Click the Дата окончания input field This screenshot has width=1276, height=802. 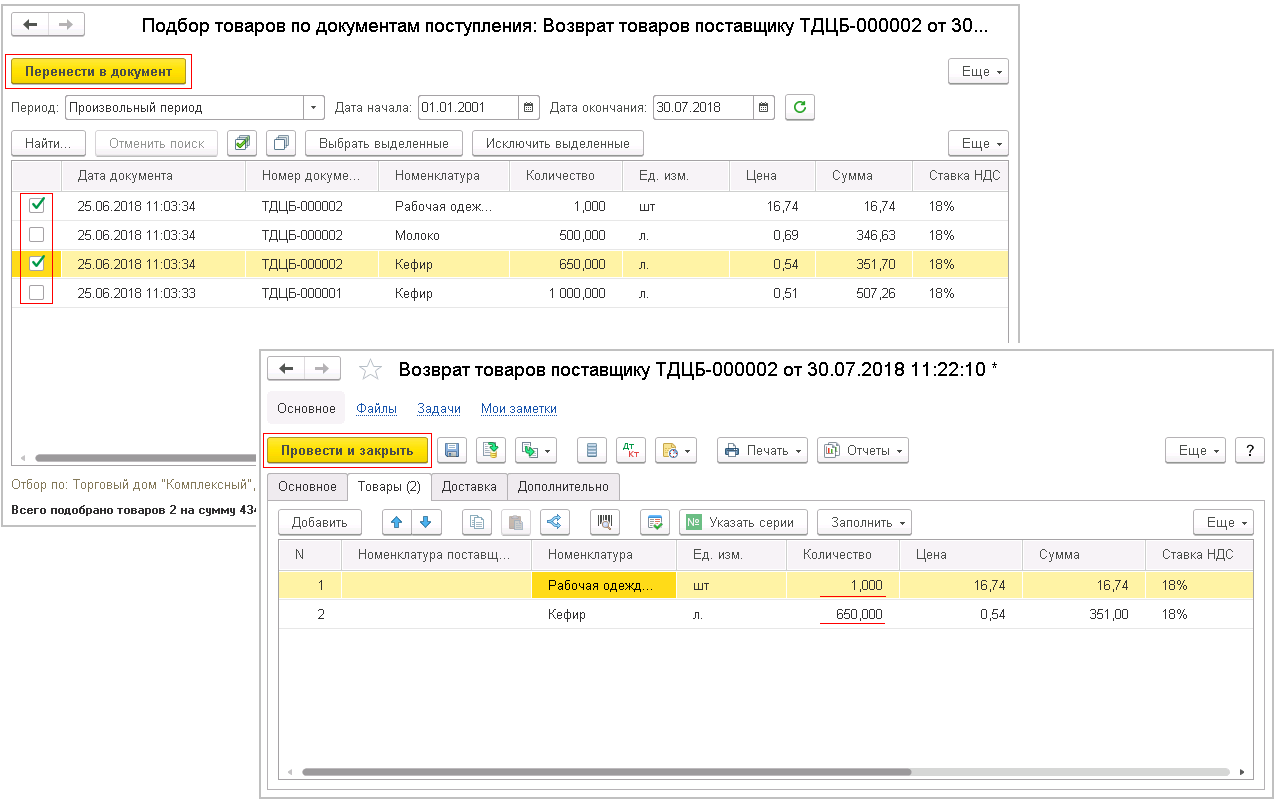click(703, 108)
